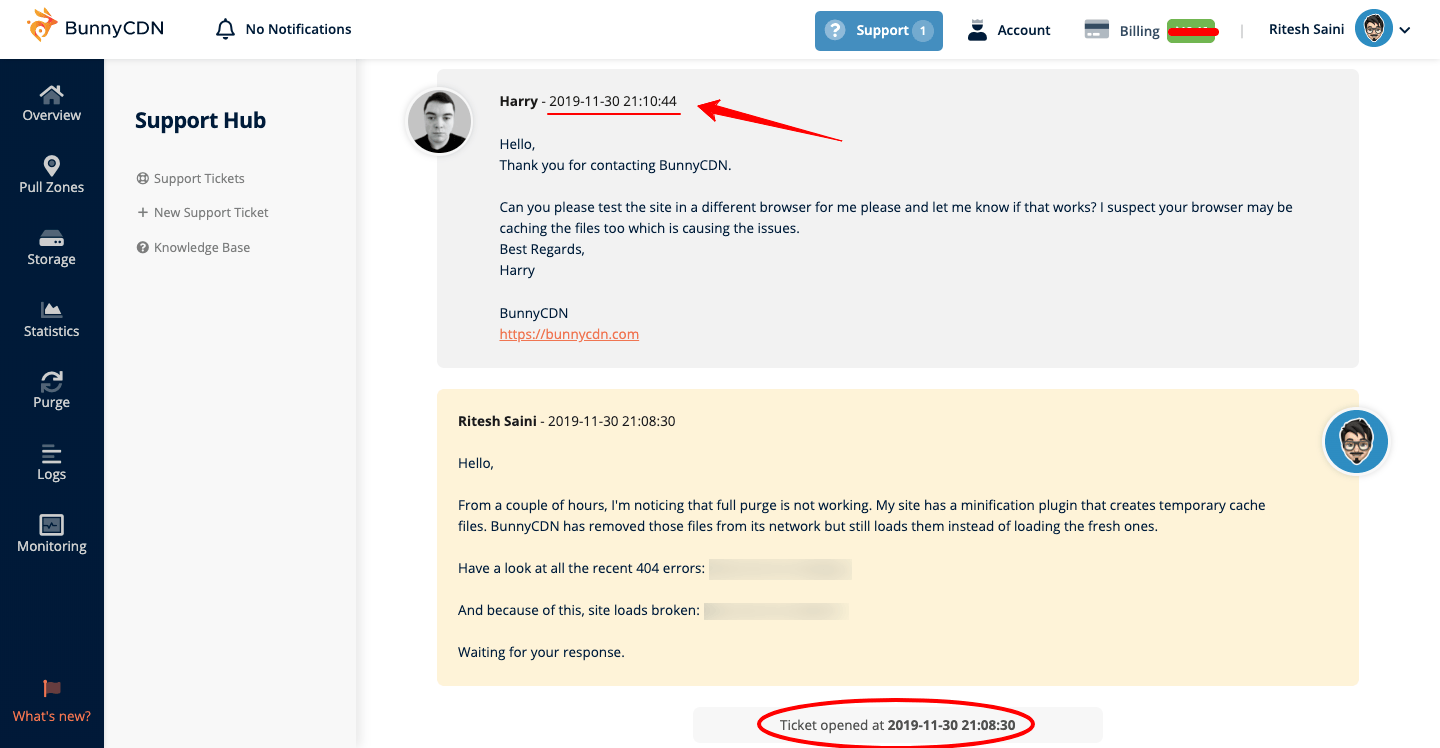
Task: Open the Billing section
Action: pyautogui.click(x=1122, y=30)
